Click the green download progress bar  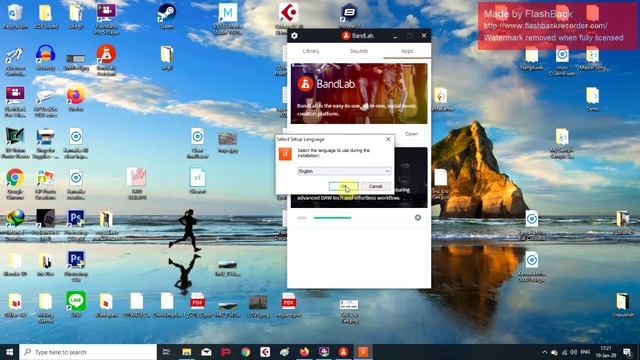tap(332, 218)
